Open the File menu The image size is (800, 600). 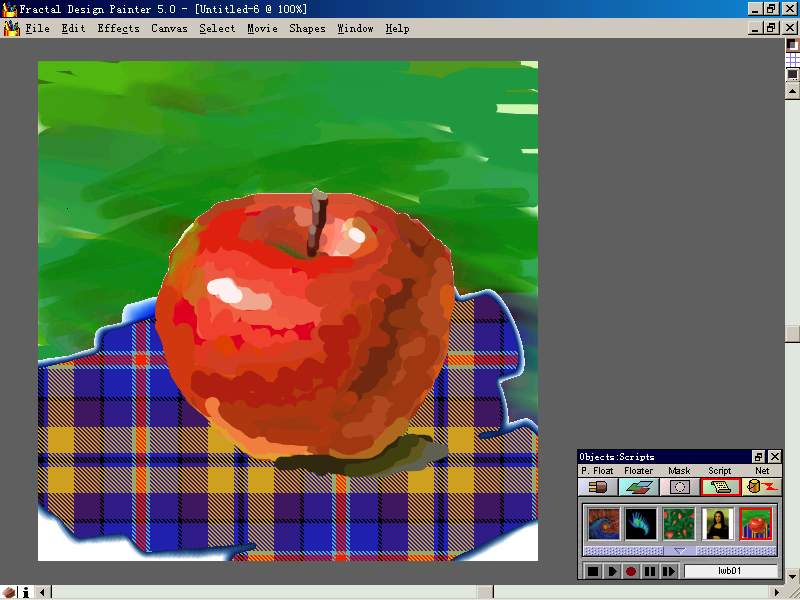tap(38, 29)
